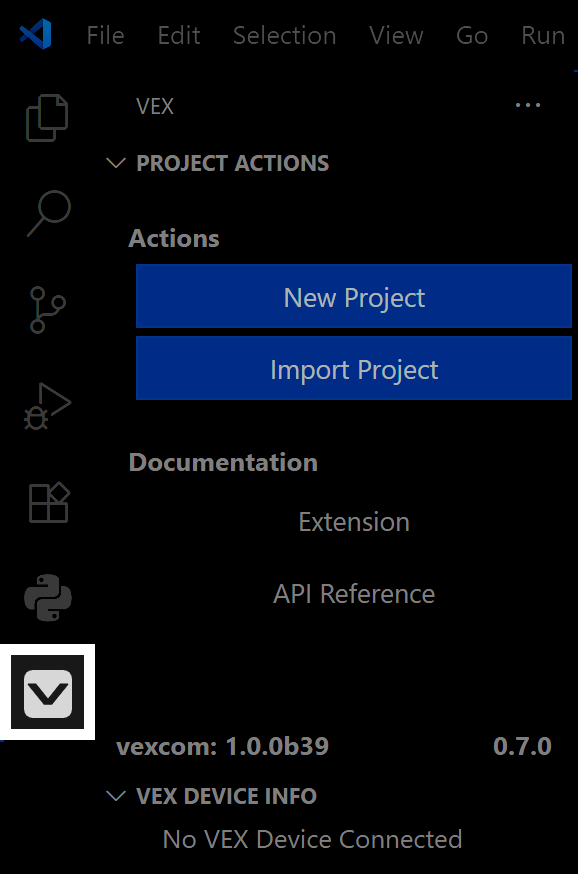The image size is (578, 874).
Task: Open the Extensions view icon
Action: pyautogui.click(x=46, y=501)
